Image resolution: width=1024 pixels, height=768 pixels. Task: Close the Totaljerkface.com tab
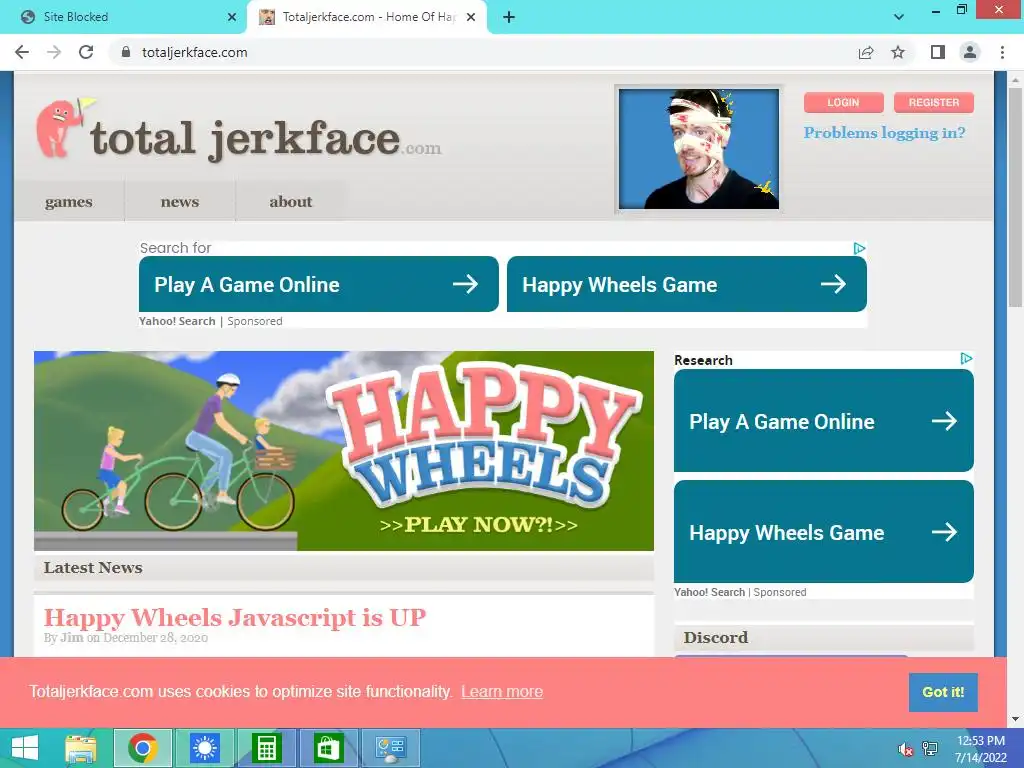(x=471, y=17)
